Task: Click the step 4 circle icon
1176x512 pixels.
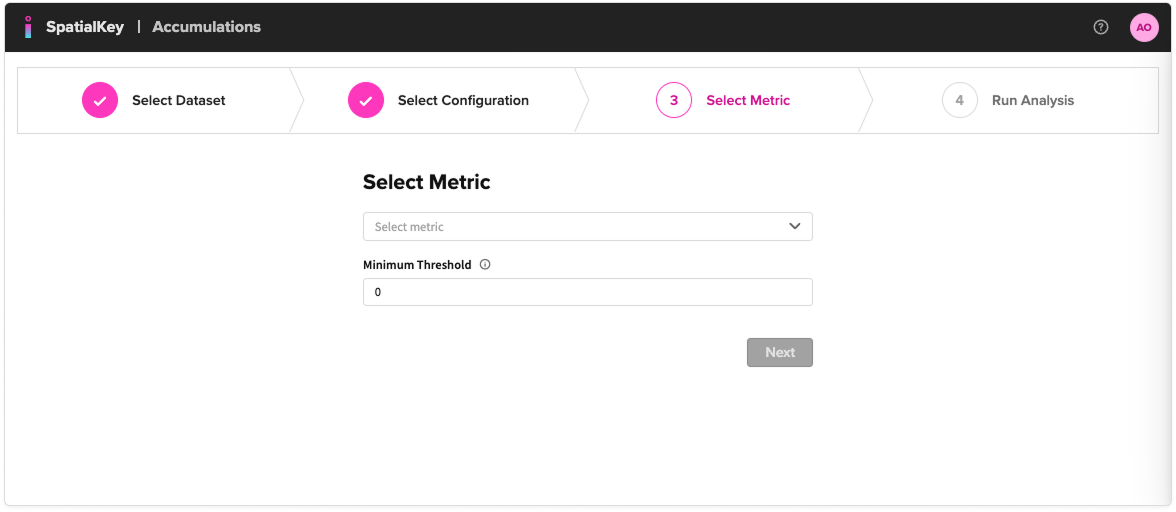Action: (960, 100)
